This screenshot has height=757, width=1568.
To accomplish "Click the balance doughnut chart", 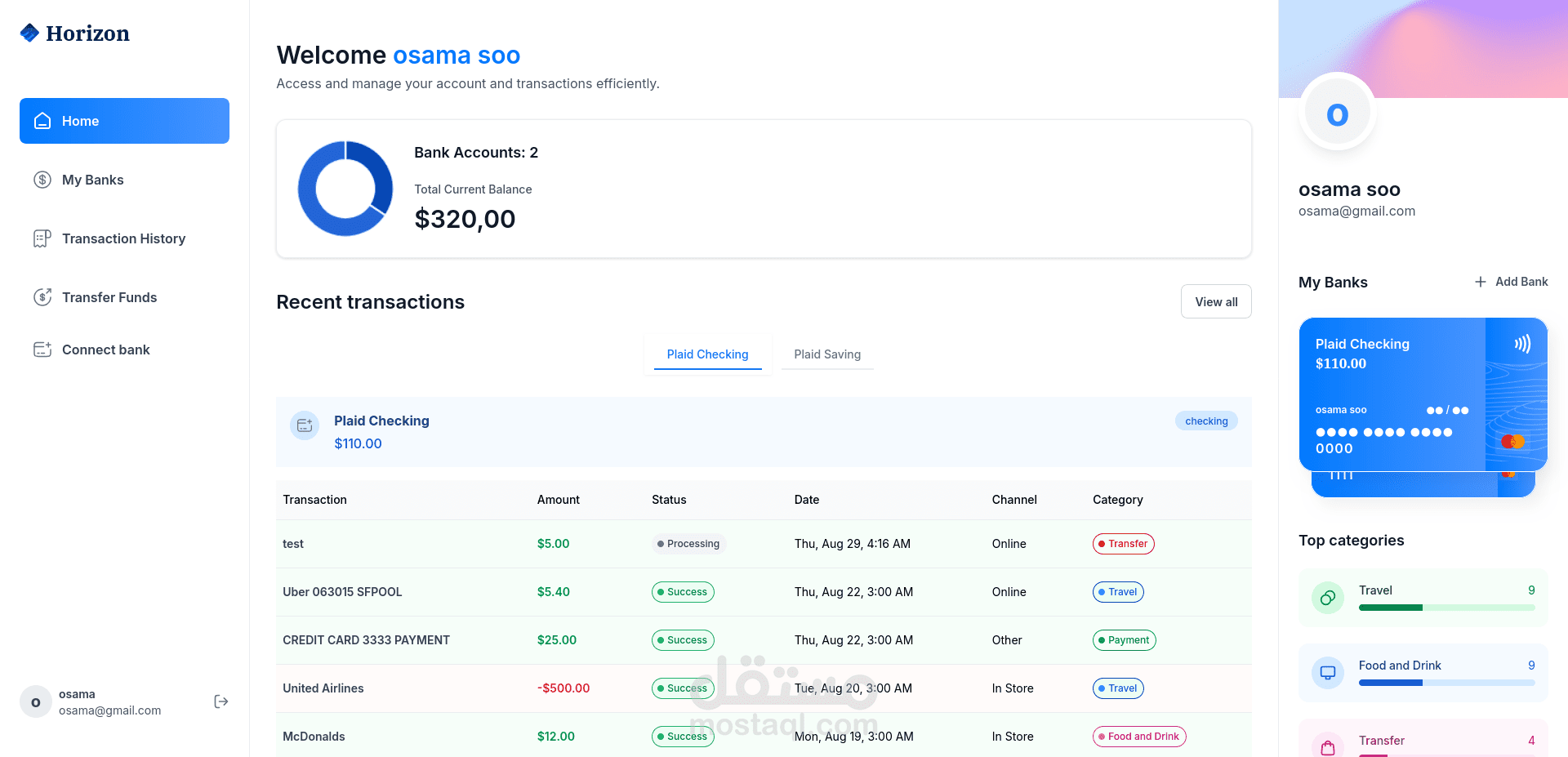I will pyautogui.click(x=345, y=189).
